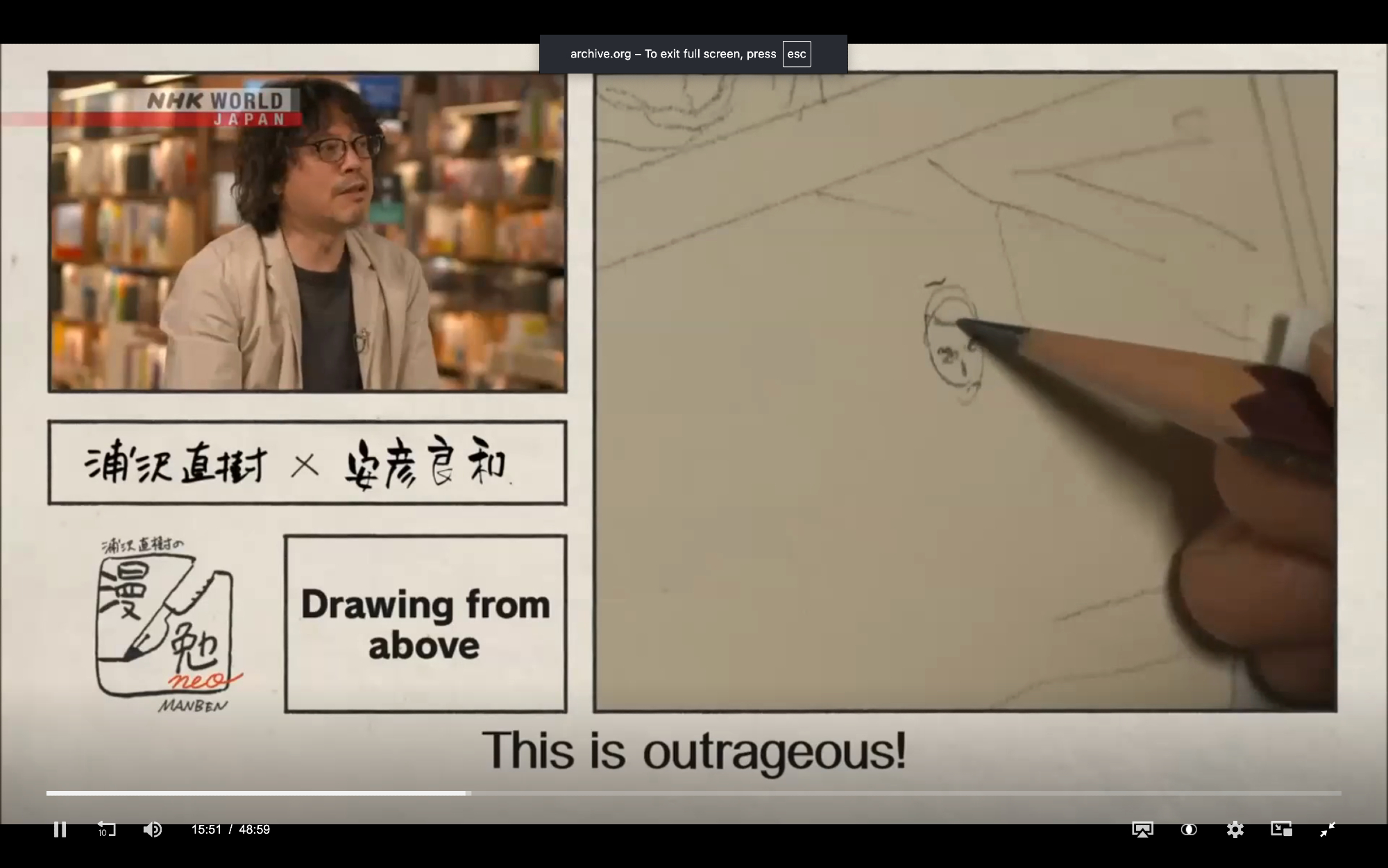This screenshot has height=868, width=1388.
Task: Click the pencil drawing panel
Action: [x=965, y=391]
